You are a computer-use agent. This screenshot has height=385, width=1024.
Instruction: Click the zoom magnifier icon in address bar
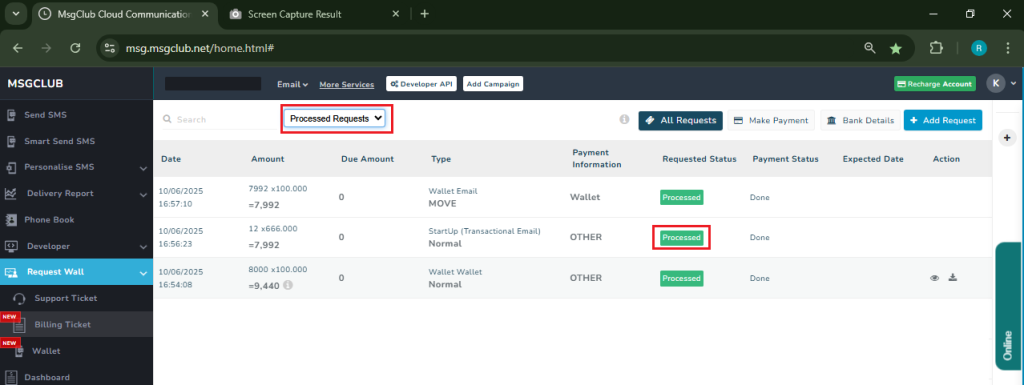coord(869,48)
